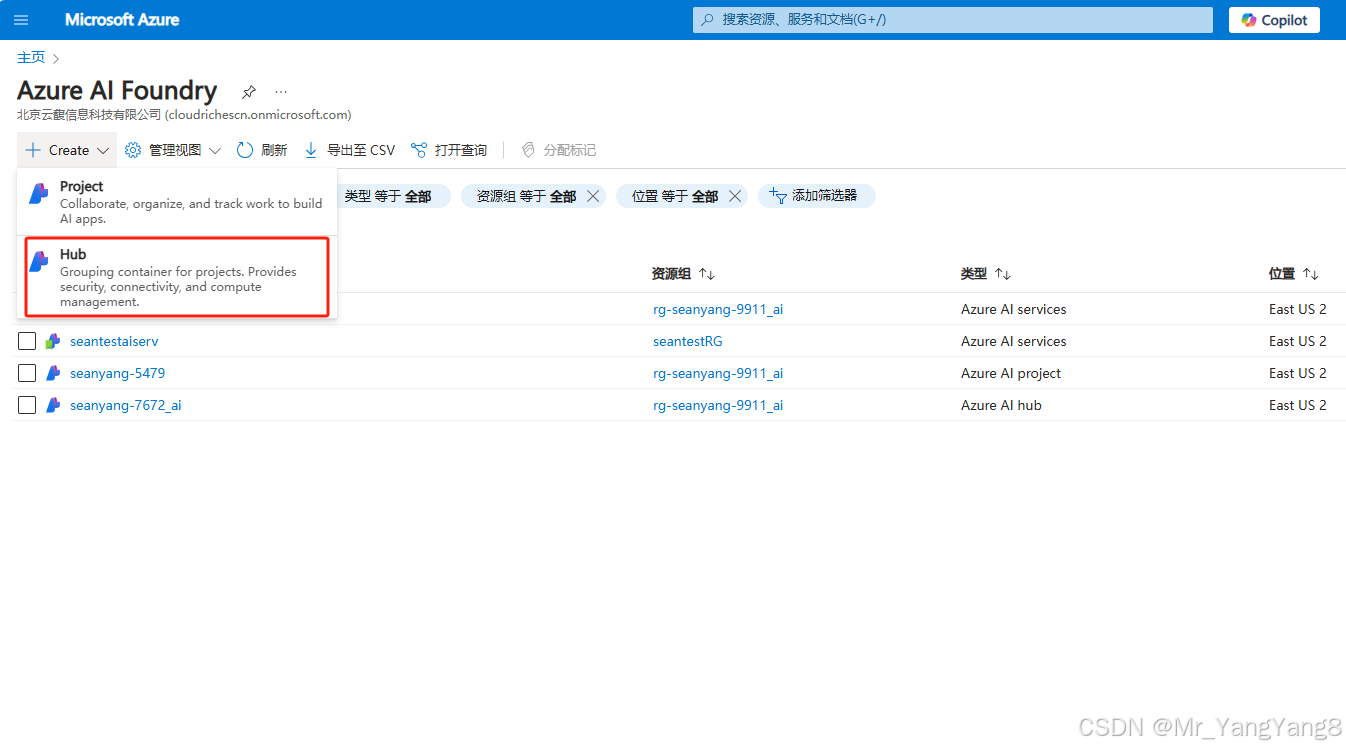
Task: Sort by 类型 column
Action: click(986, 274)
